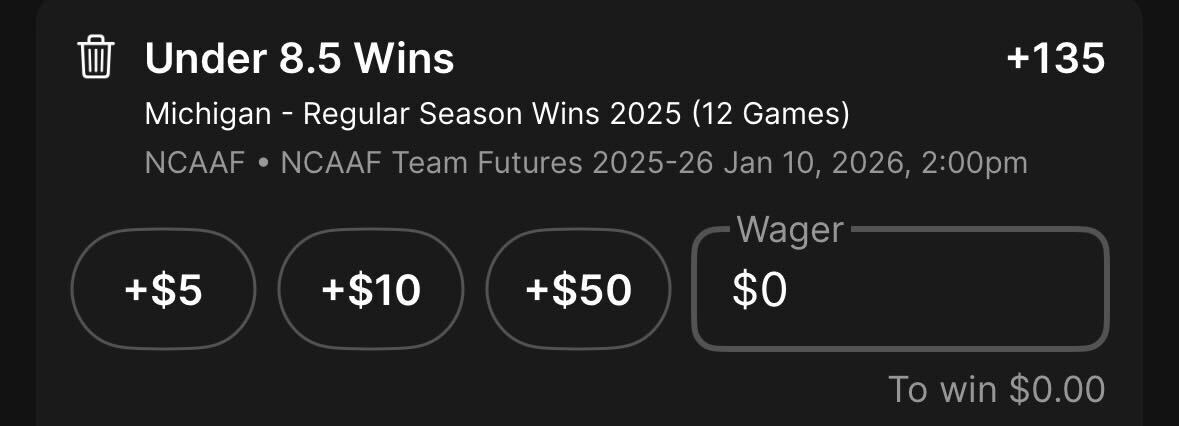Click the word Under in bet title
The height and width of the screenshot is (426, 1179).
pos(205,58)
